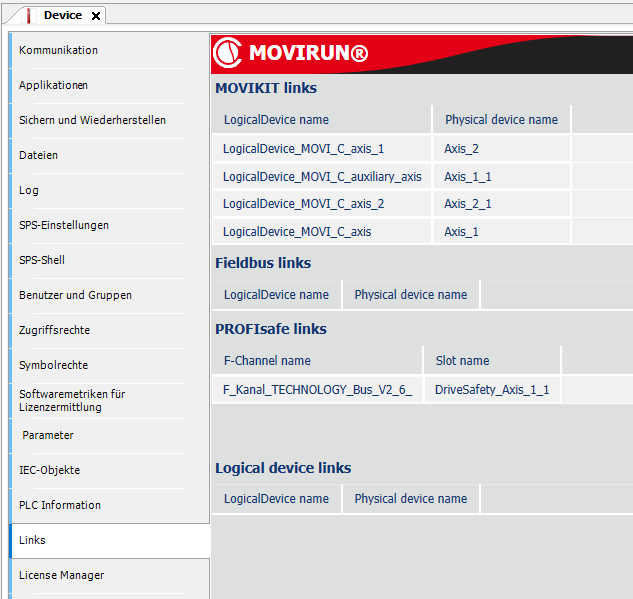This screenshot has width=633, height=599.
Task: Click Physical device name header in Logical device links
Action: (411, 498)
